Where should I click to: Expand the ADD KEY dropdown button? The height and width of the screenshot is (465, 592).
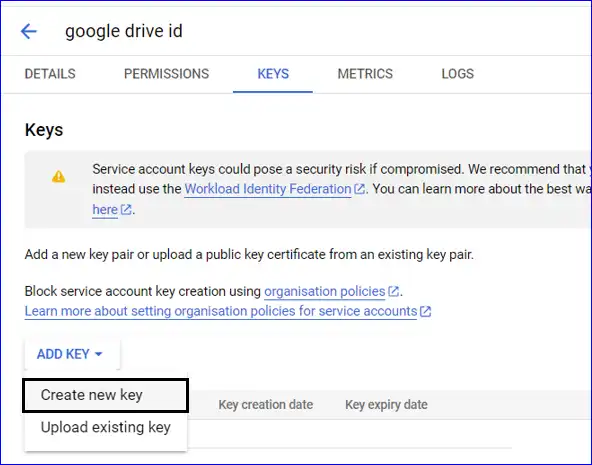72,354
